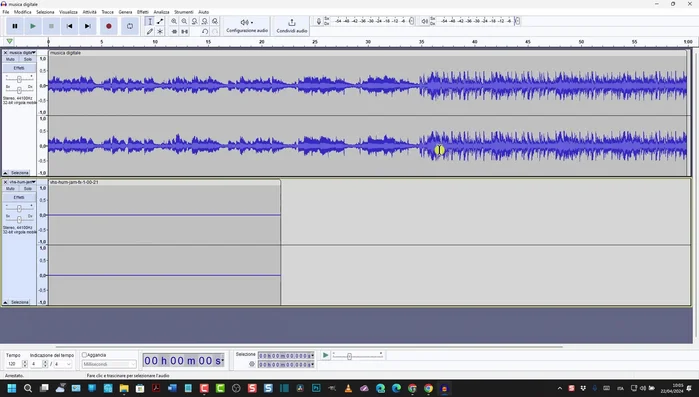The width and height of the screenshot is (699, 397).
Task: Open the time display format dropdown
Action: (222, 360)
